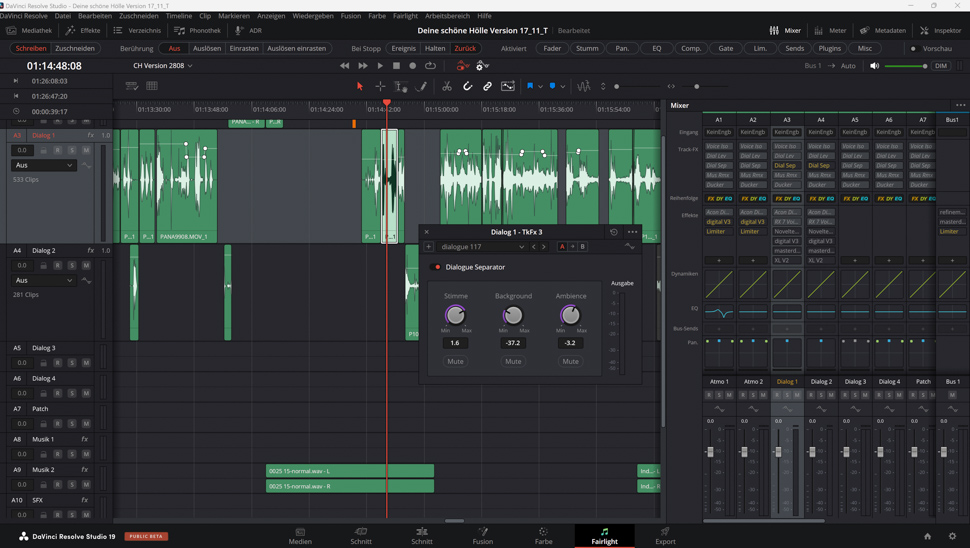Rewind with the double left arrows
This screenshot has width=970, height=548.
pyautogui.click(x=345, y=66)
